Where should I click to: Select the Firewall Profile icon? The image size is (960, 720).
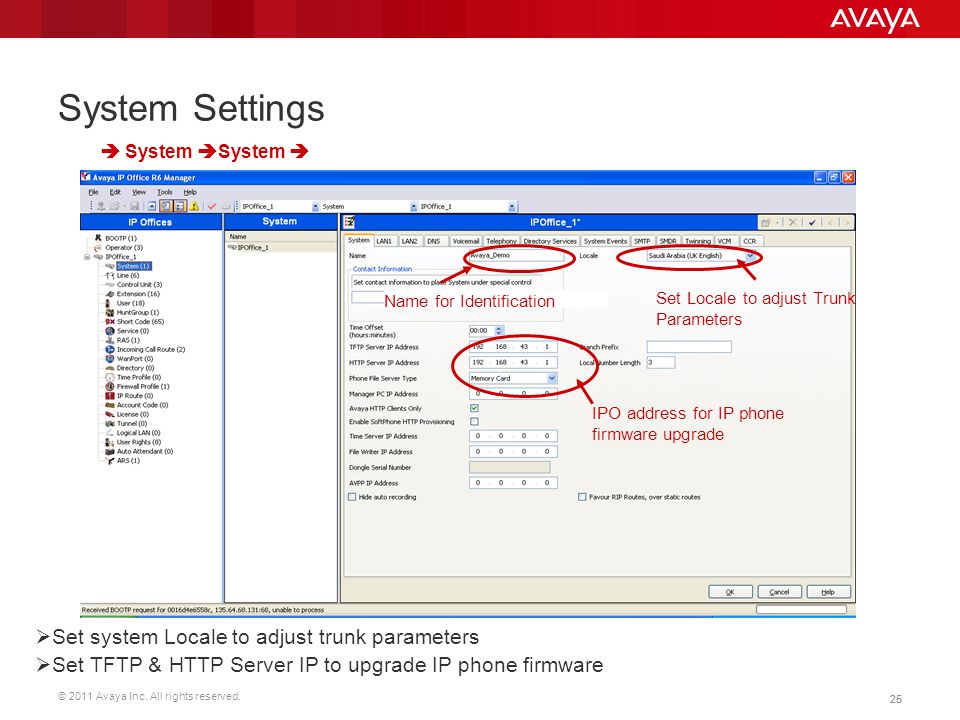110,386
